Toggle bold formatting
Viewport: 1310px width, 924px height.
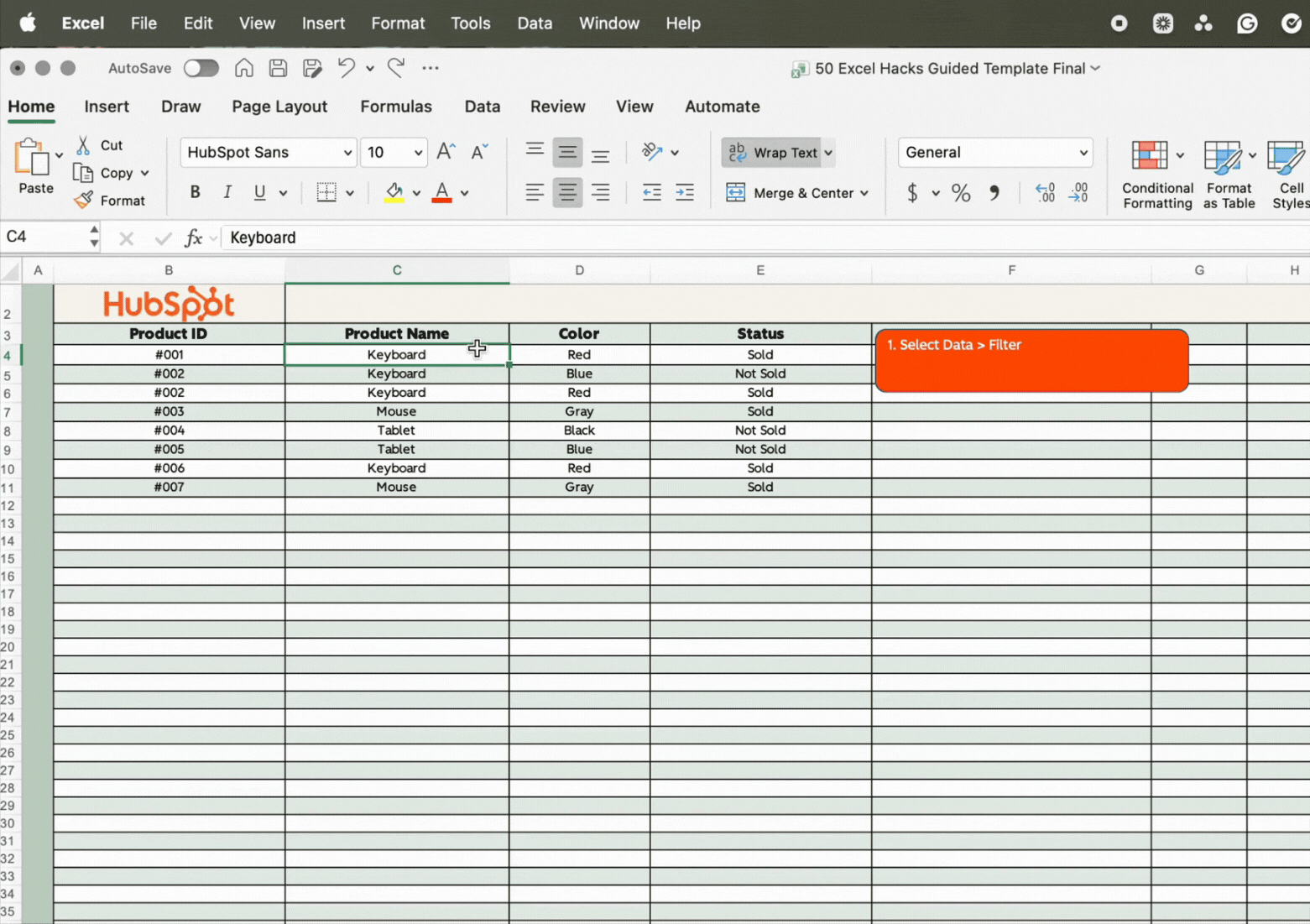click(x=194, y=192)
